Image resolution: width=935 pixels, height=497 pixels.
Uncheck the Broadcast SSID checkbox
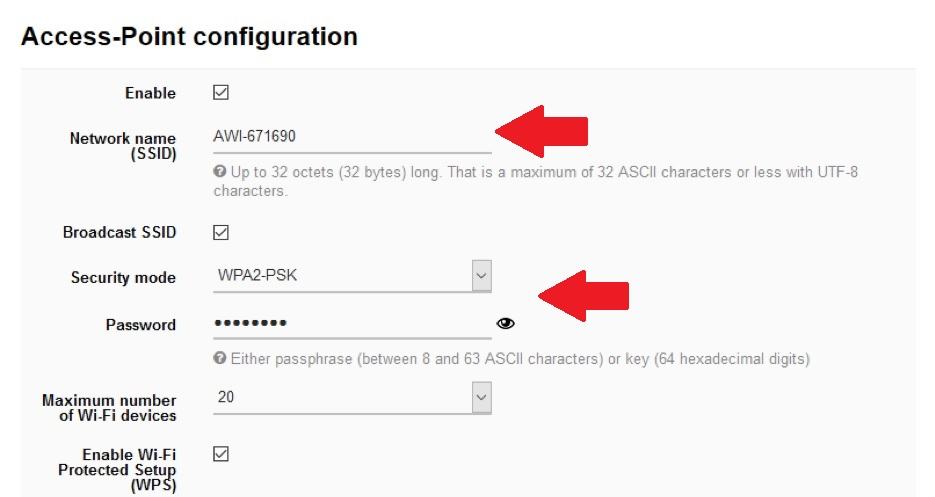tap(221, 232)
